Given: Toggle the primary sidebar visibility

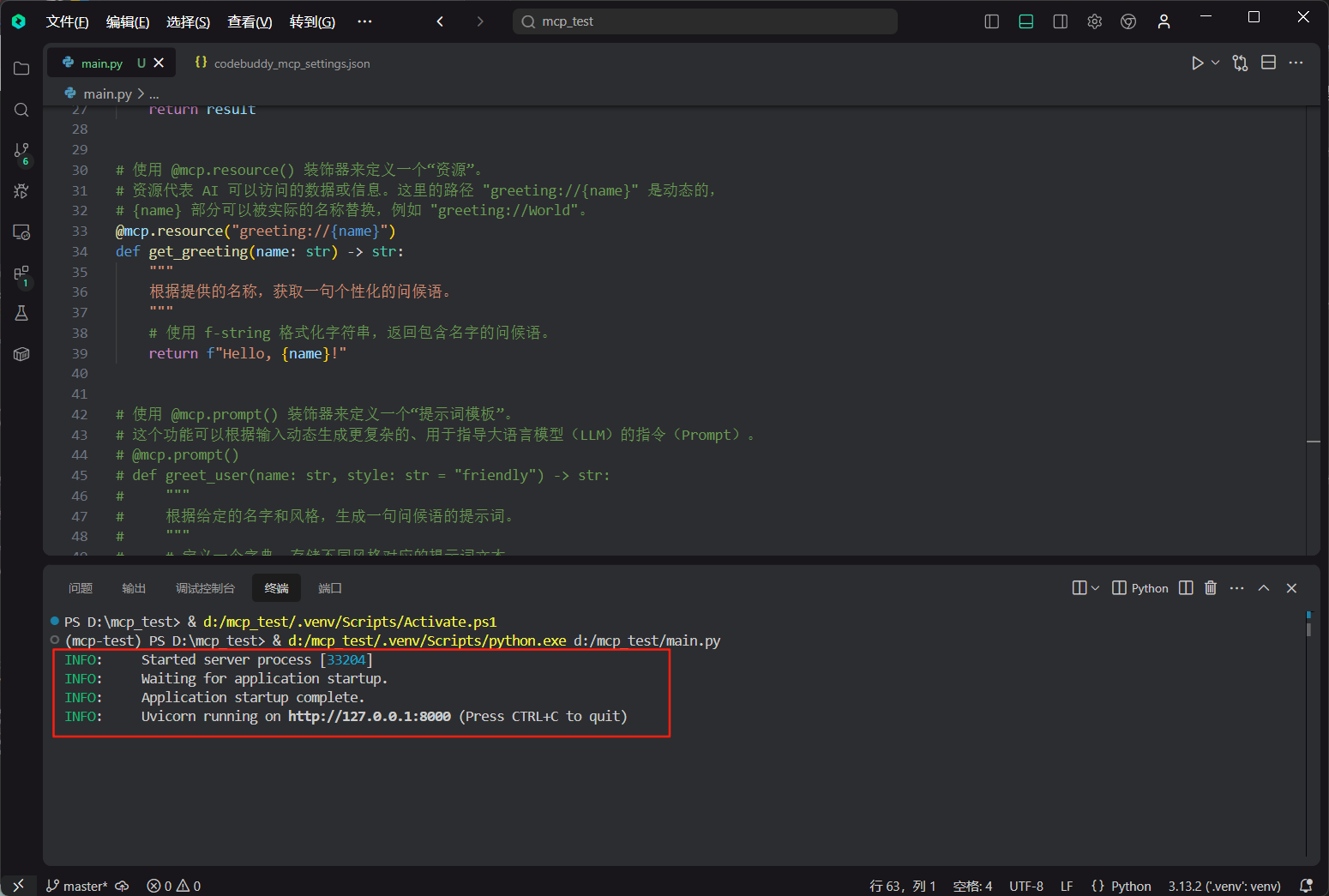Looking at the screenshot, I should tap(992, 21).
